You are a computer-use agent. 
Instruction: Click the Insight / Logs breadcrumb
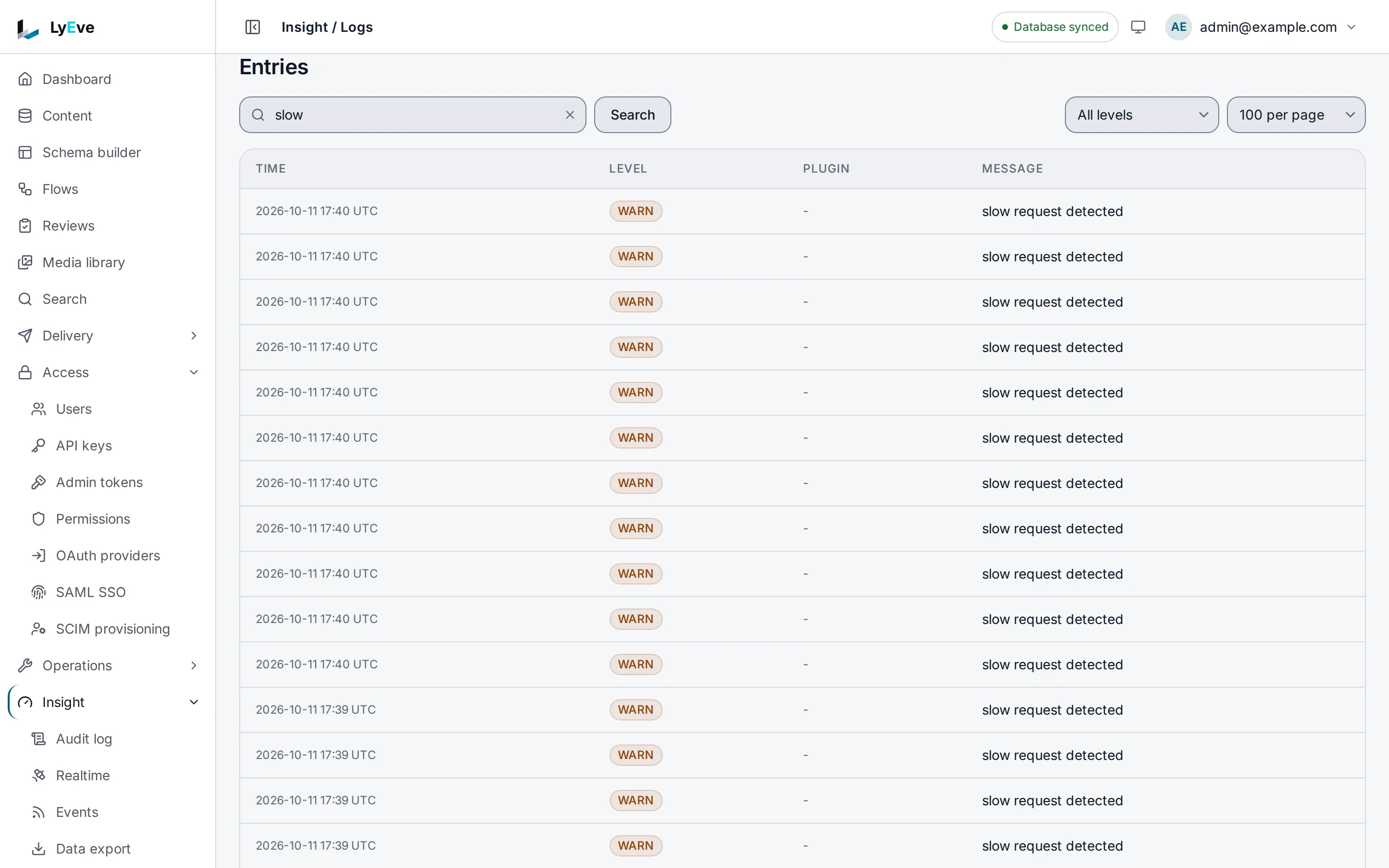click(x=327, y=27)
